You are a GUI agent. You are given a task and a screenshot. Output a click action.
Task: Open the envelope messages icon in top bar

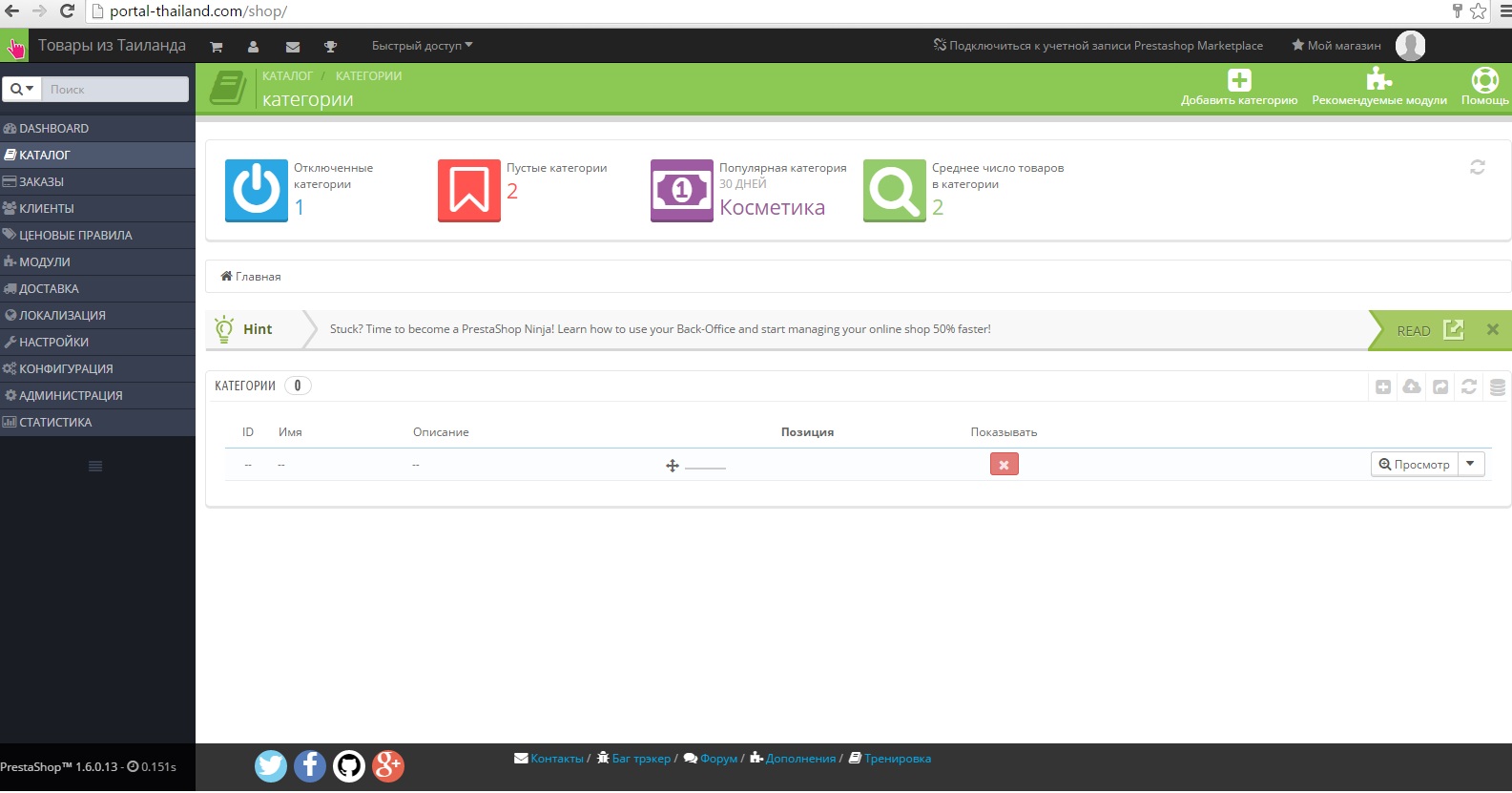click(293, 47)
